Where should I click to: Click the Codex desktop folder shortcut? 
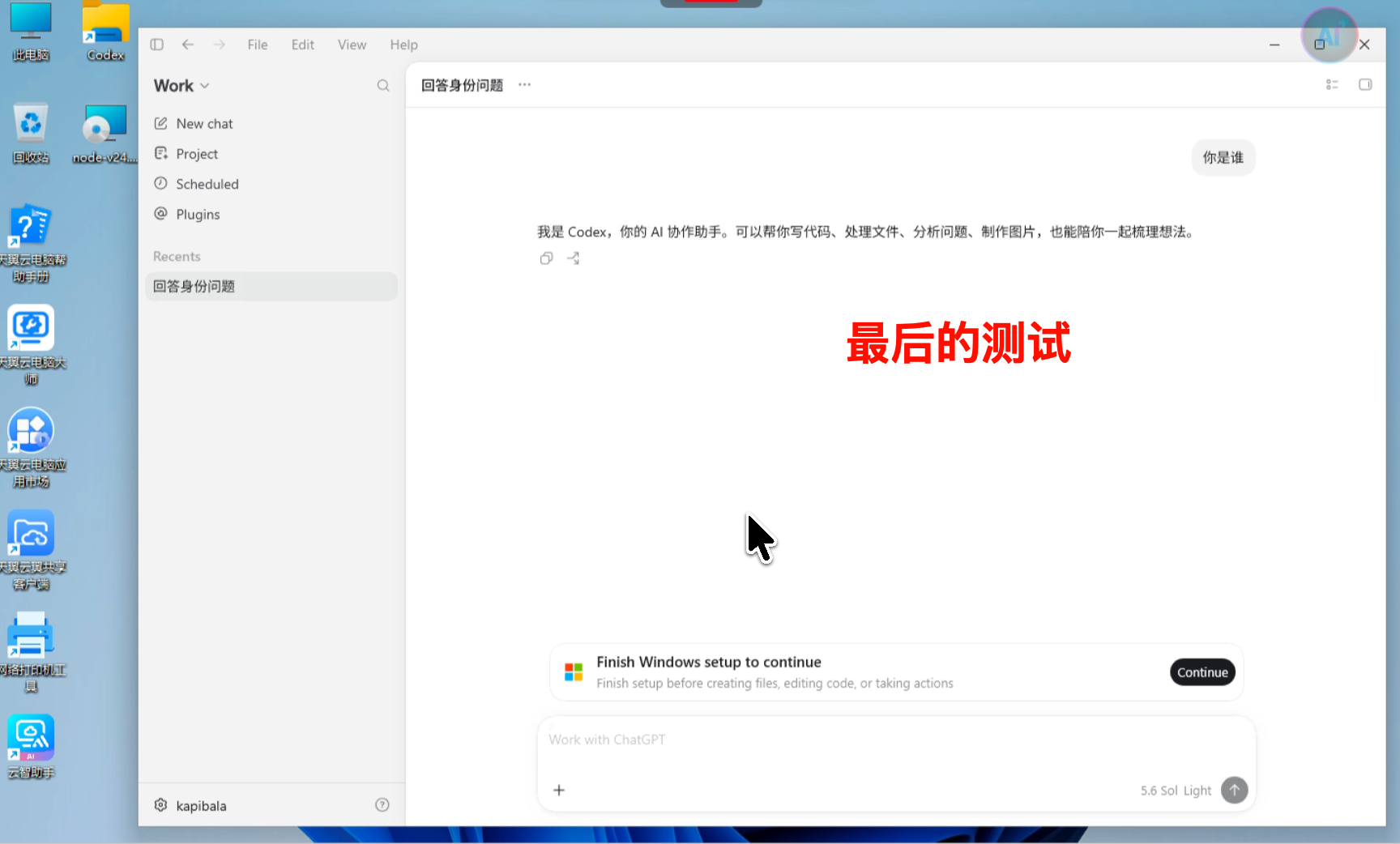106,32
